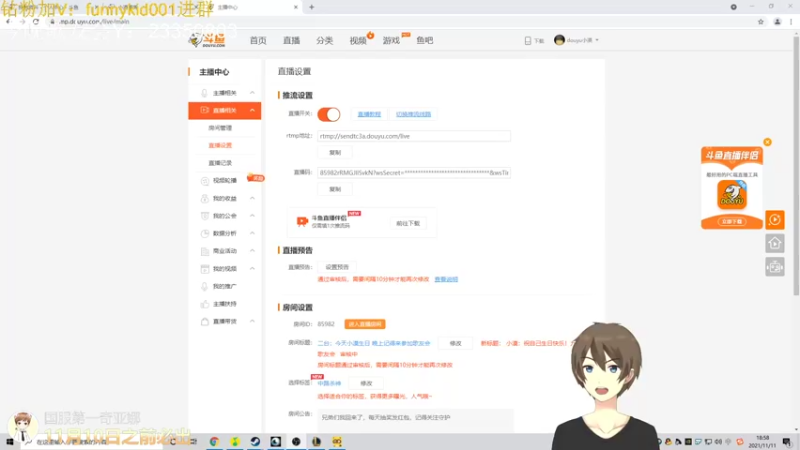Click the 我的公会 shield icon
Image resolution: width=800 pixels, height=450 pixels.
[205, 216]
